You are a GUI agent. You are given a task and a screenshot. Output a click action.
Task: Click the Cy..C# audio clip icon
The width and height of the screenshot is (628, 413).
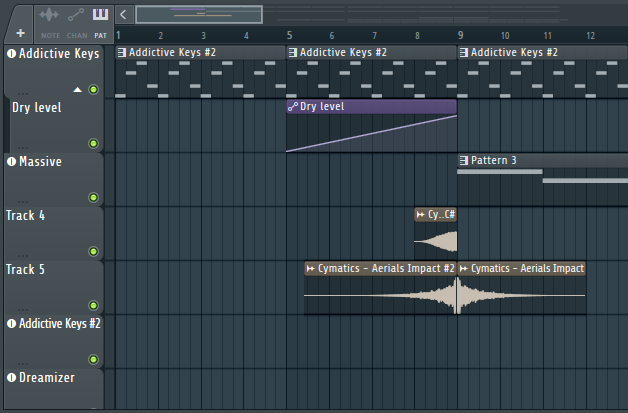(421, 214)
